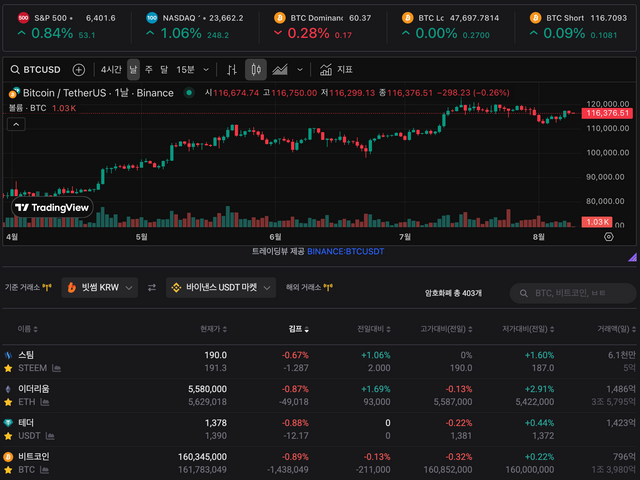Click the Steem coin logo
Screen dimensions: 640x480
pyautogui.click(x=8, y=355)
